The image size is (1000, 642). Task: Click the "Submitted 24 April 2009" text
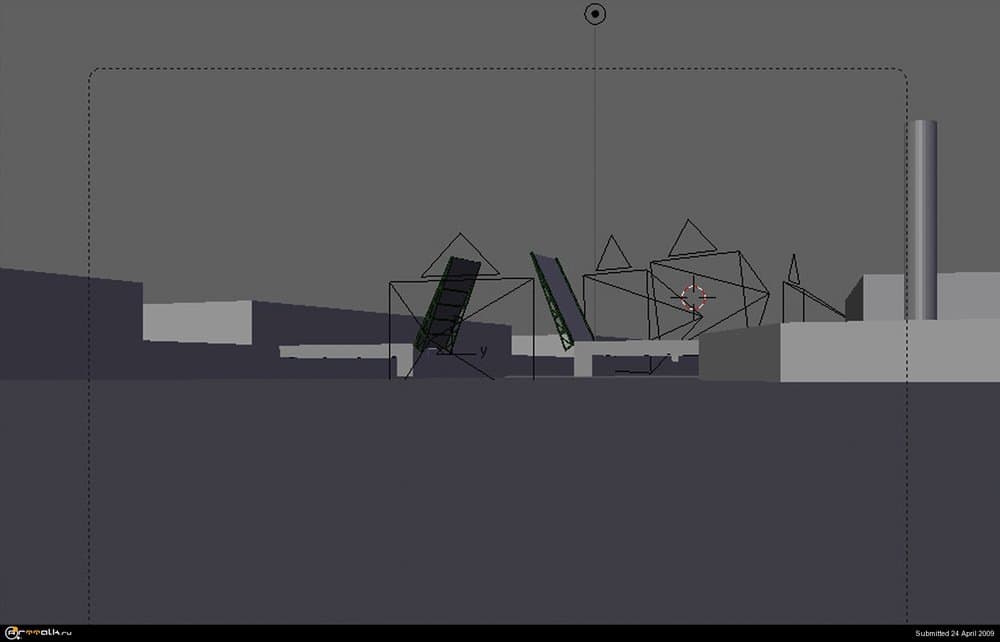coord(954,633)
